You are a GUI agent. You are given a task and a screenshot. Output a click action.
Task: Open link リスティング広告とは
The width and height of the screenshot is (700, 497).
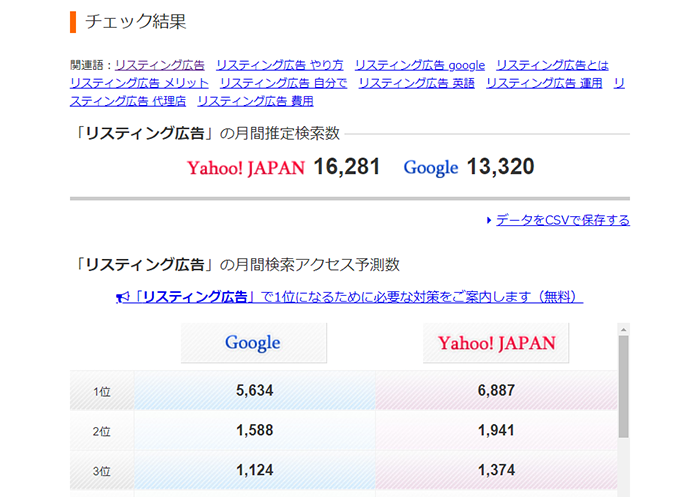552,65
